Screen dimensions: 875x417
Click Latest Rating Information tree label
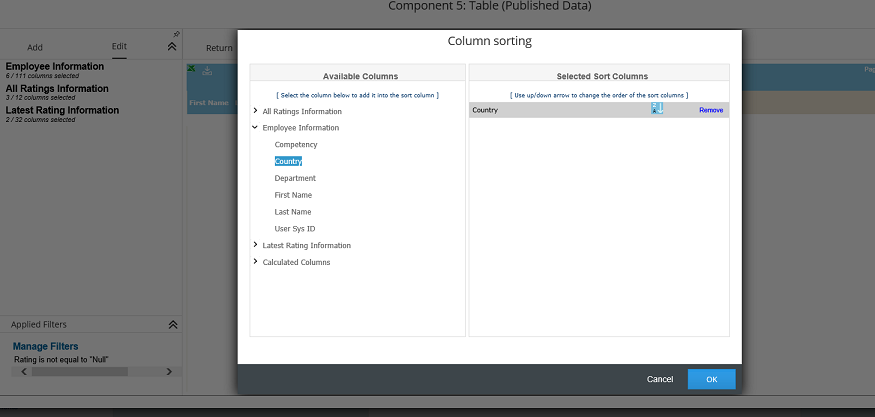click(306, 245)
